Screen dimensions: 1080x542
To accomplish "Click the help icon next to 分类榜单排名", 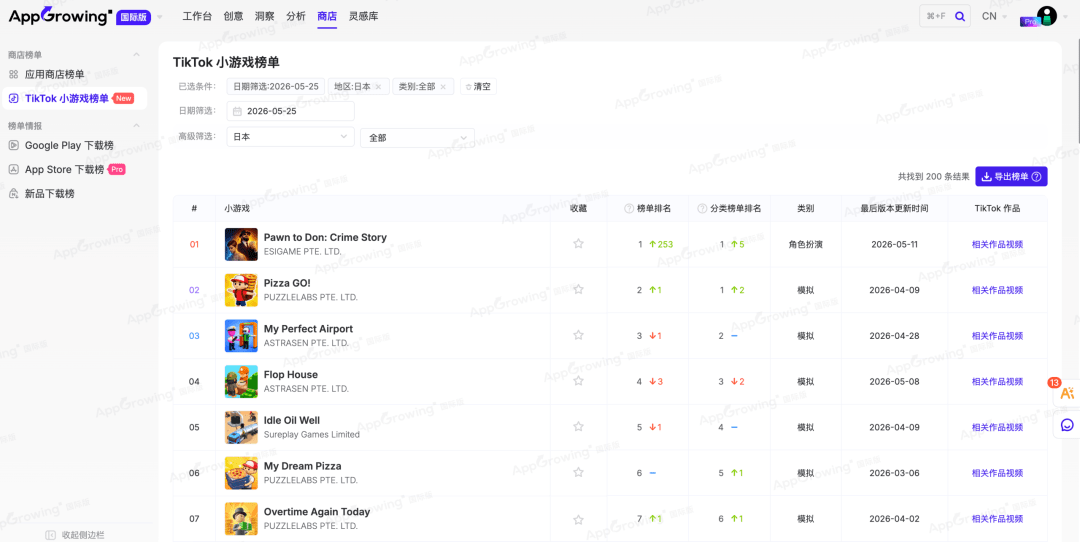I will tap(702, 209).
